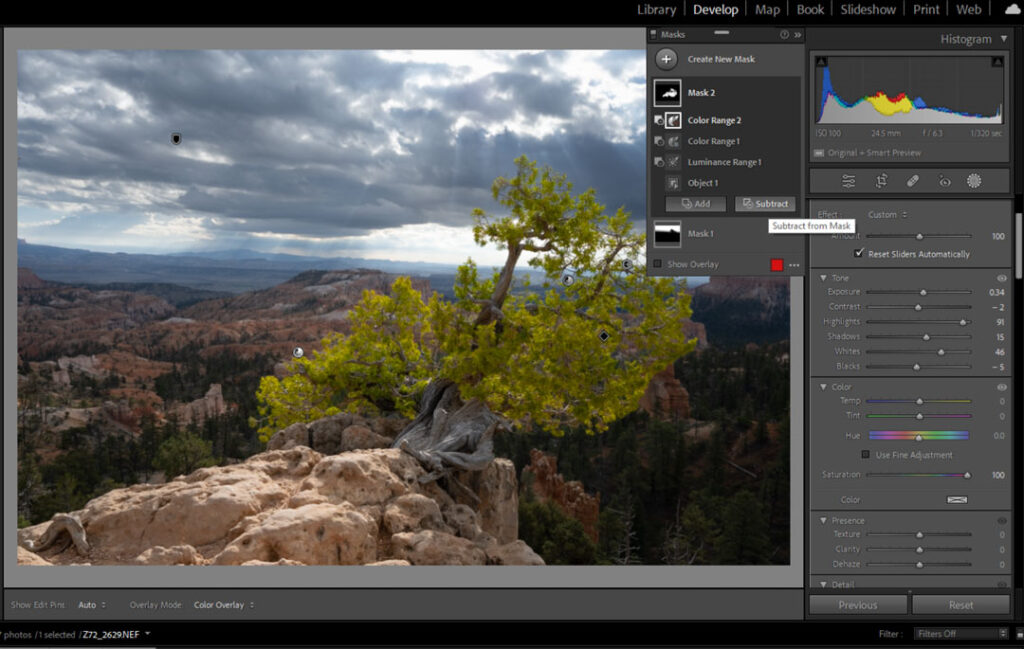Open mask overlay options three-dots menu

coord(794,264)
